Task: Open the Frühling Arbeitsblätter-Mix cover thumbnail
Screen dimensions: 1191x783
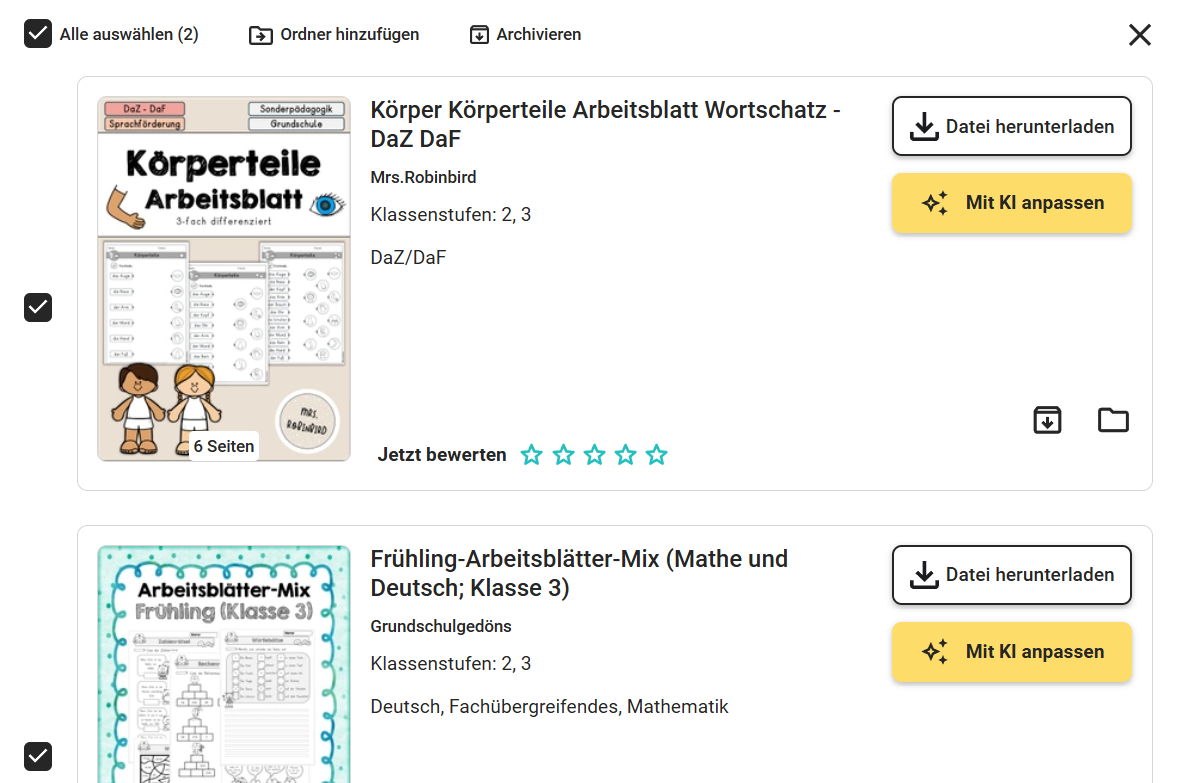Action: (224, 665)
